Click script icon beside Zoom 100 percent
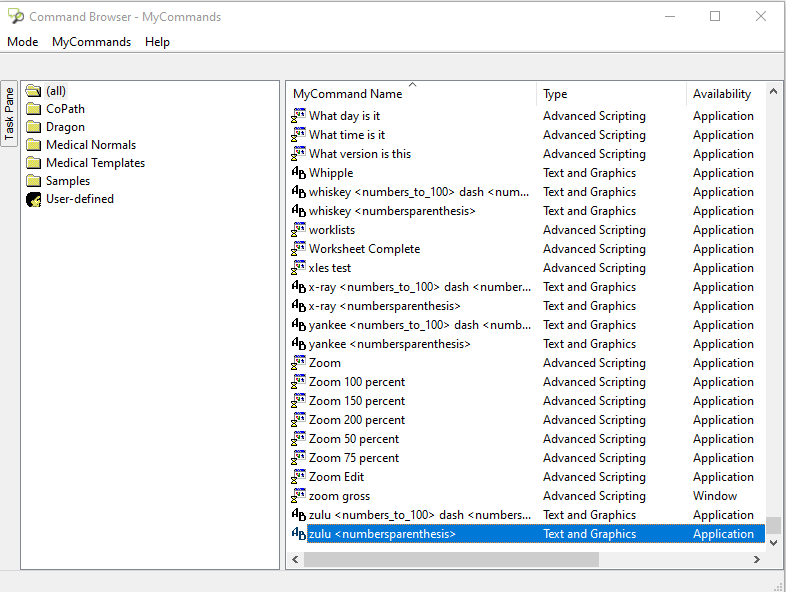 tap(298, 382)
